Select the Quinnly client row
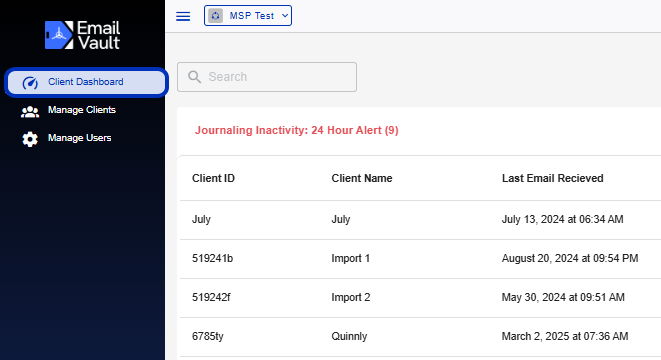 point(420,337)
